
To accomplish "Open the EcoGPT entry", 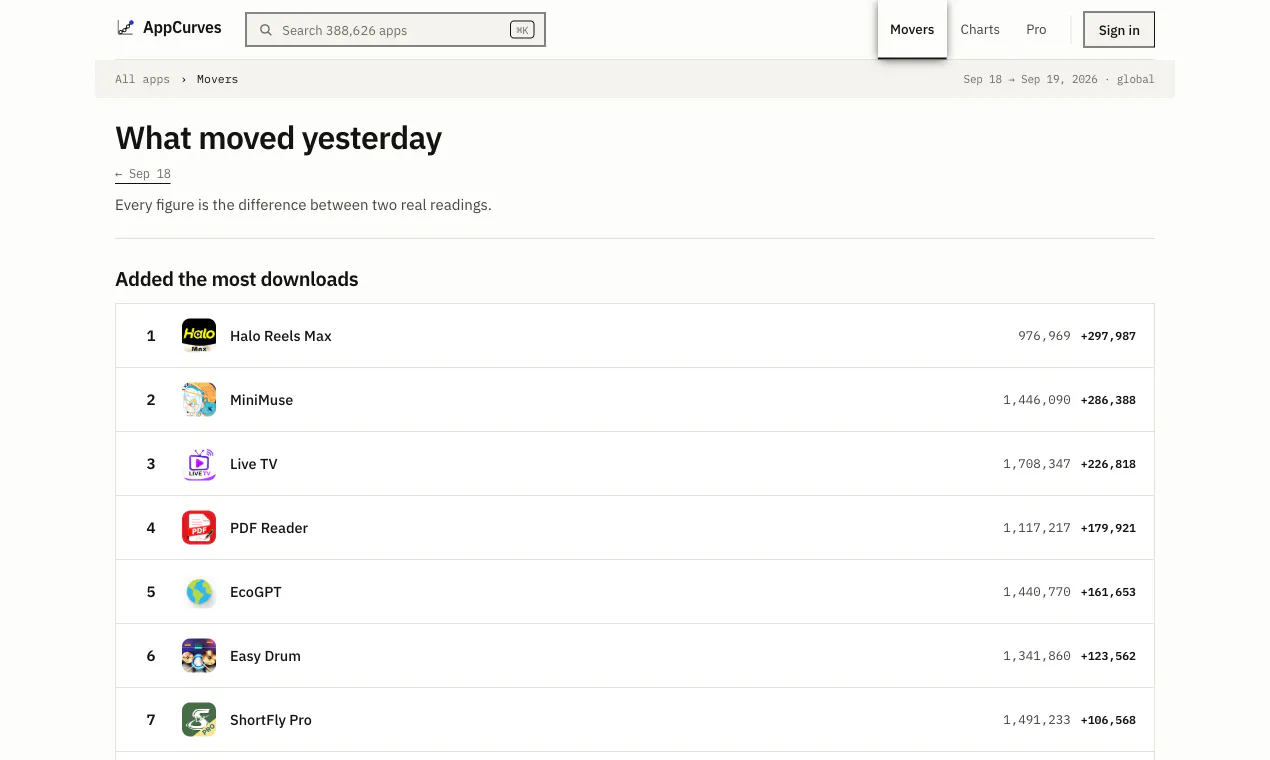I will (x=635, y=592).
